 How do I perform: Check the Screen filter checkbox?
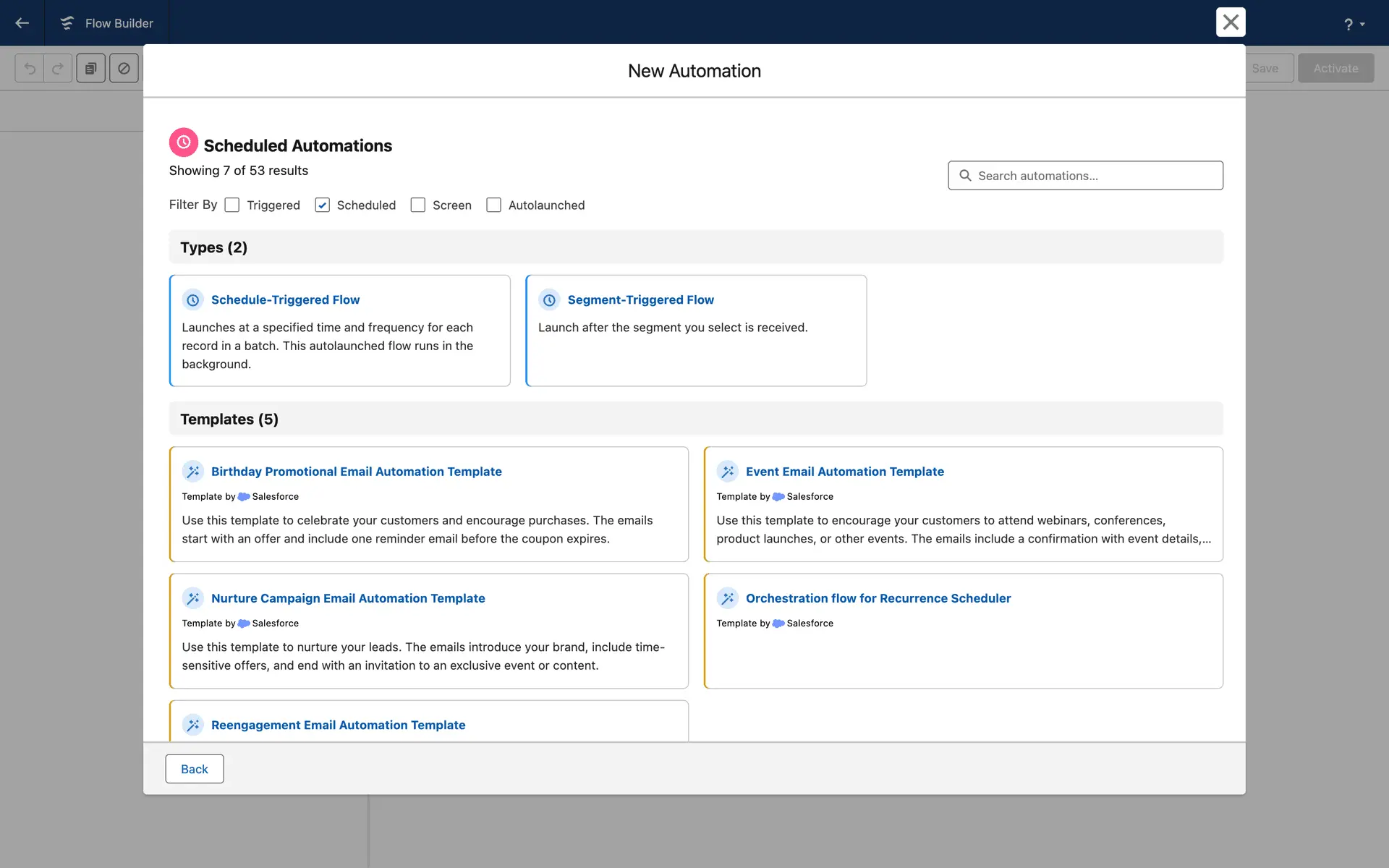pyautogui.click(x=418, y=205)
